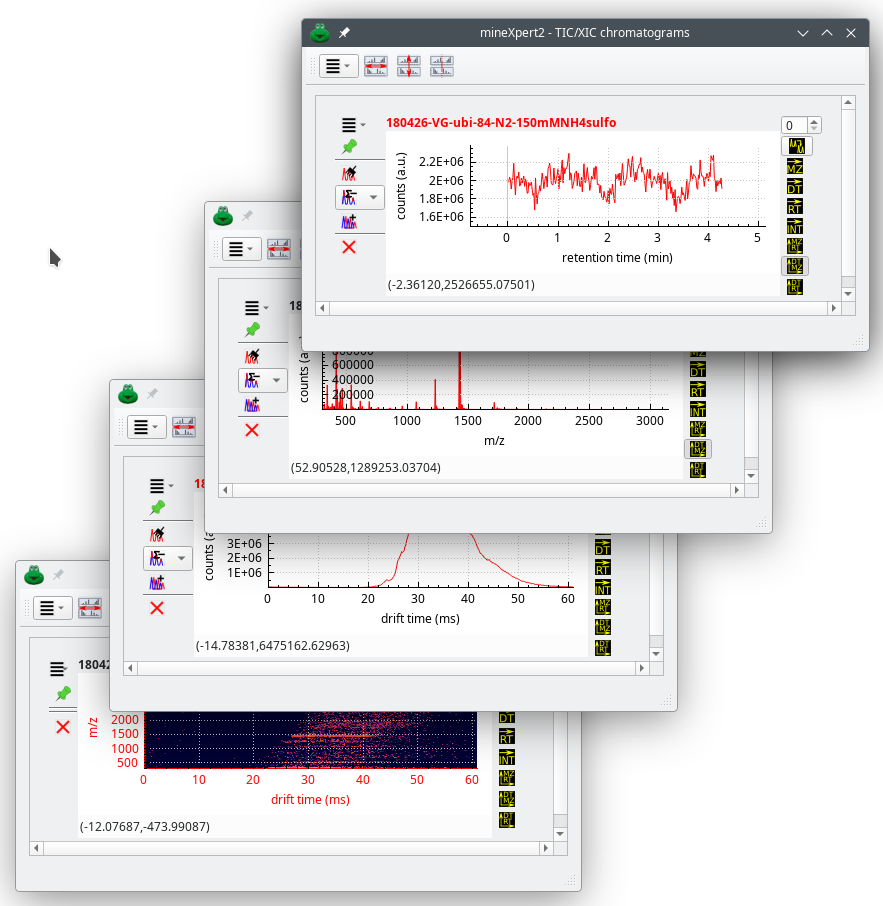Remove the chromatogram plot with red X
The height and width of the screenshot is (906, 883).
click(x=349, y=247)
